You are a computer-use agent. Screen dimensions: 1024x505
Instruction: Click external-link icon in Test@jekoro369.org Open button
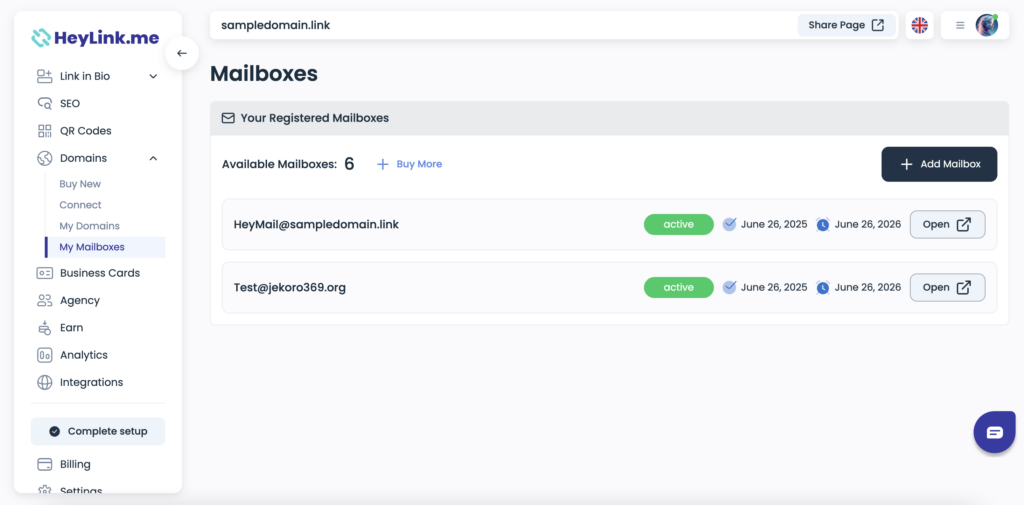coord(963,287)
